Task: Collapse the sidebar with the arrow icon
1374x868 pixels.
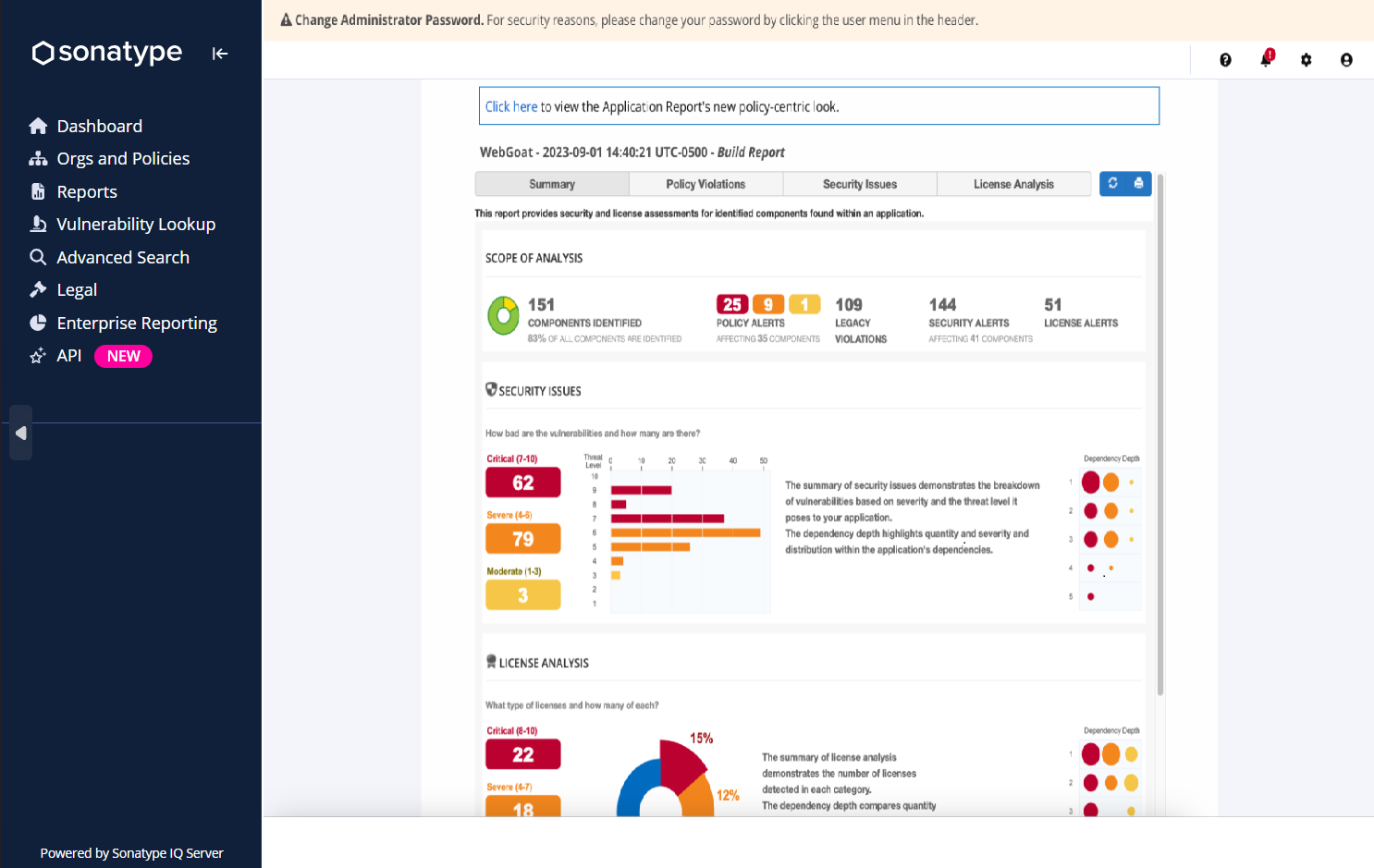Action: pos(219,54)
